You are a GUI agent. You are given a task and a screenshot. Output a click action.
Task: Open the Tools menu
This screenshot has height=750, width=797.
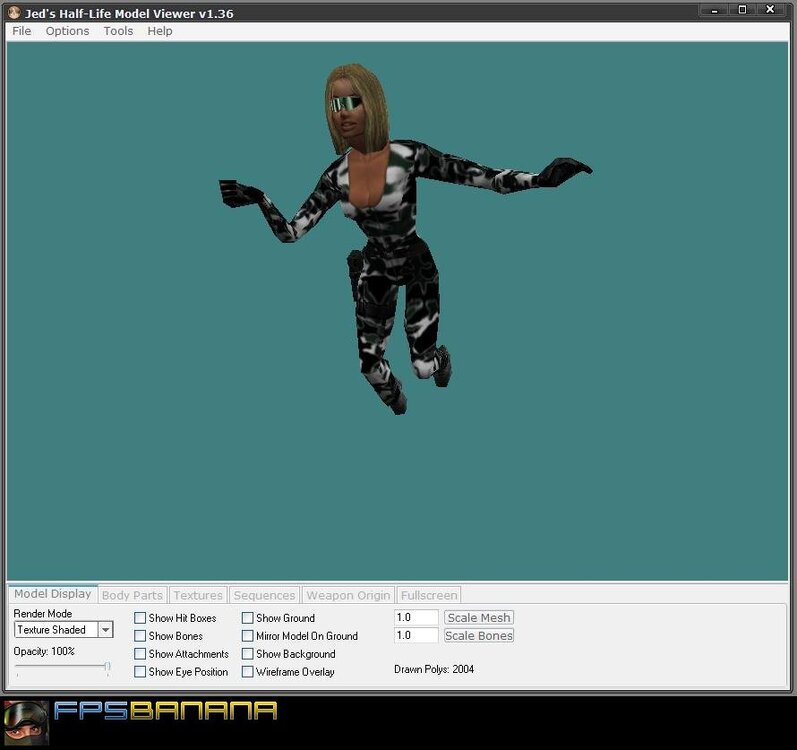(118, 31)
